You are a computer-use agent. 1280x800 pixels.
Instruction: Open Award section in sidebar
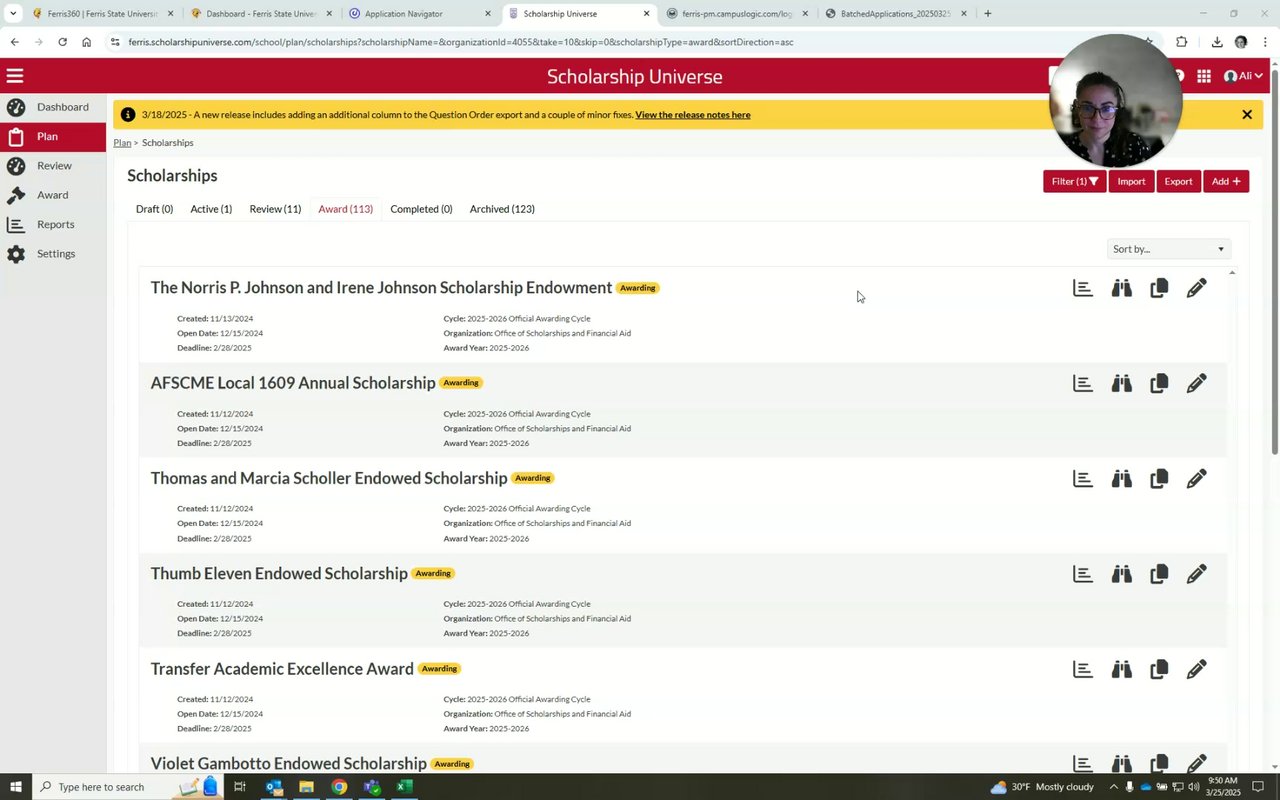(x=53, y=195)
